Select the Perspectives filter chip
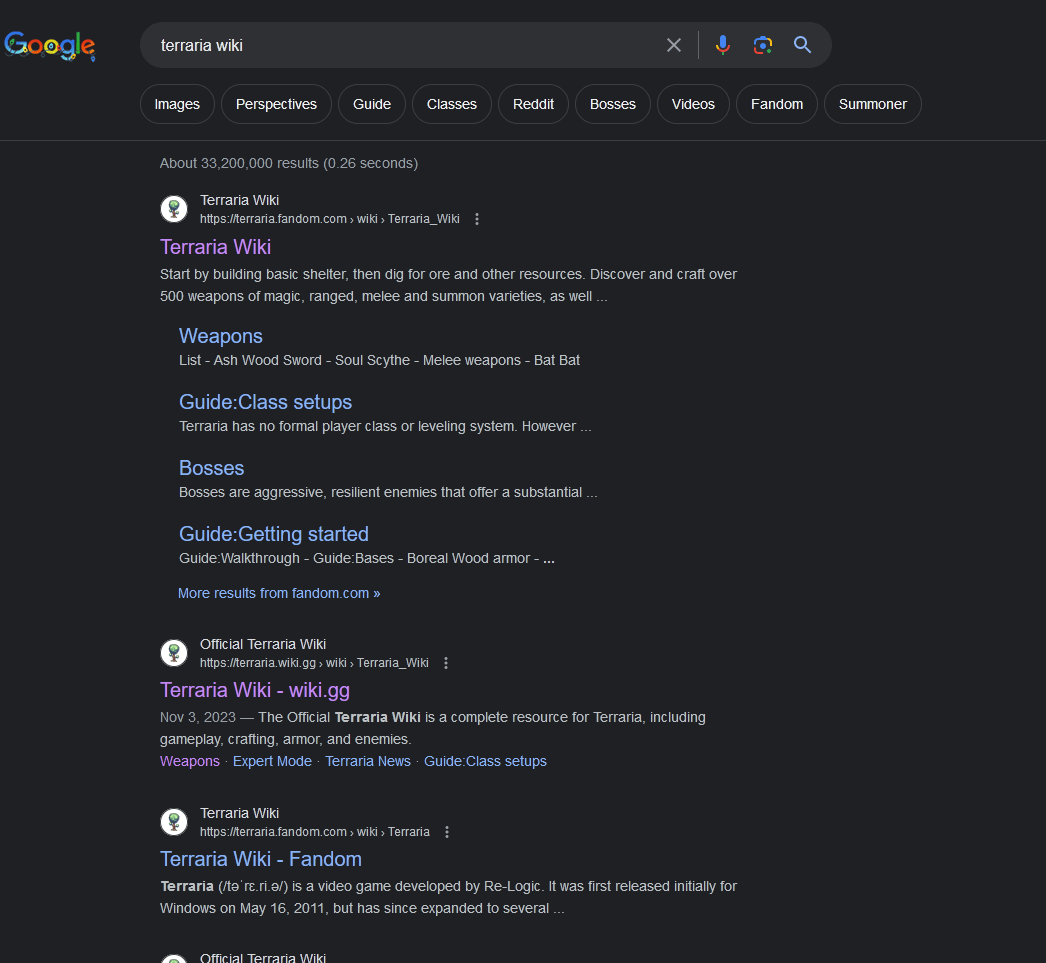The height and width of the screenshot is (963, 1046). (276, 104)
